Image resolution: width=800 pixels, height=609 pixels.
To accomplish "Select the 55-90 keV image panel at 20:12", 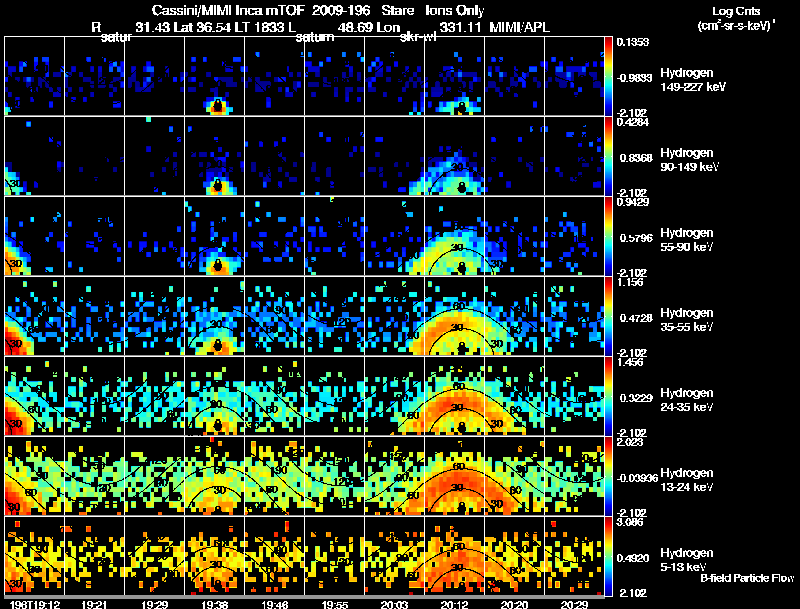I will pyautogui.click(x=455, y=236).
